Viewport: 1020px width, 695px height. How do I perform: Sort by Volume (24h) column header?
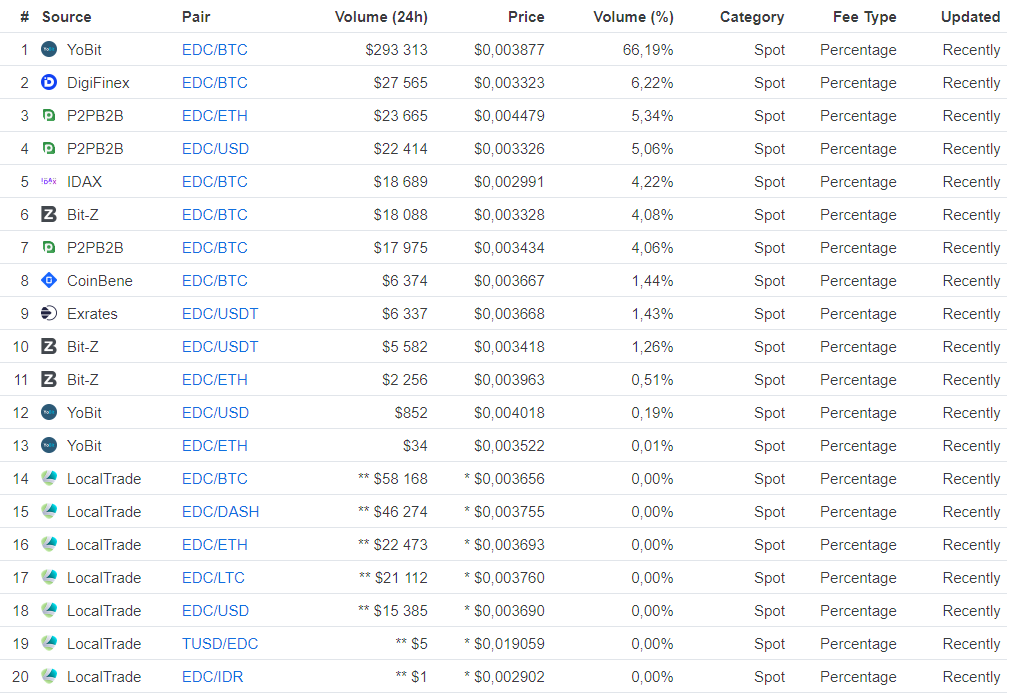[x=381, y=17]
